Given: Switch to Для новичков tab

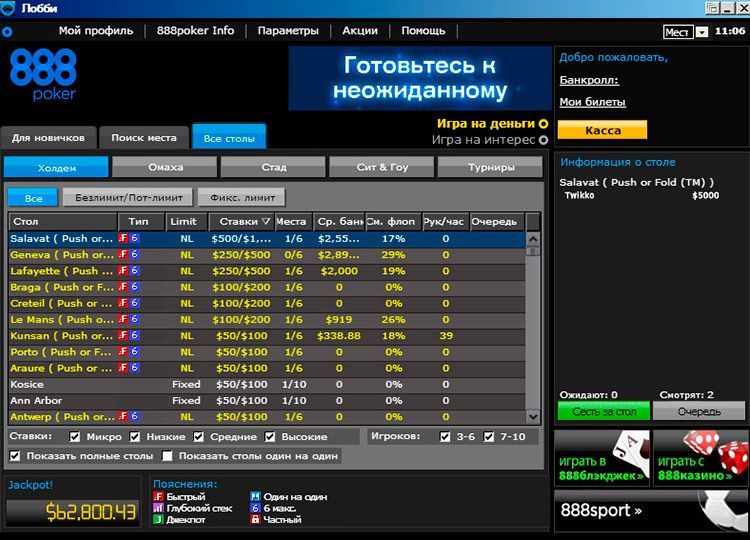Looking at the screenshot, I should pos(48,138).
